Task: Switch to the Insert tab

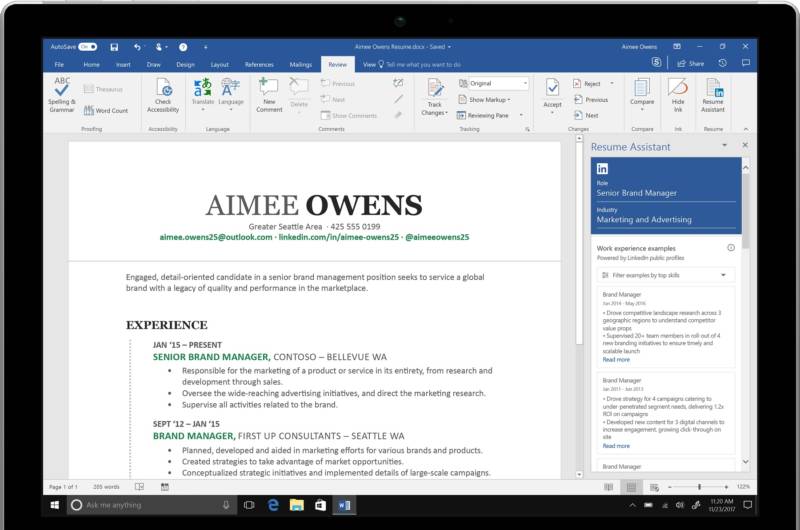Action: [123, 65]
